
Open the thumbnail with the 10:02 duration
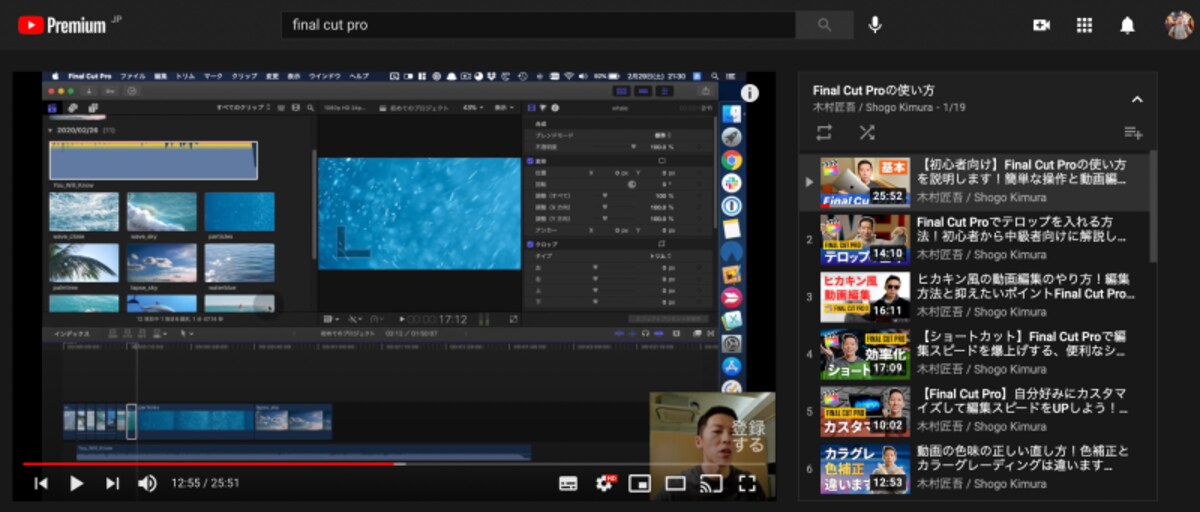click(x=865, y=411)
